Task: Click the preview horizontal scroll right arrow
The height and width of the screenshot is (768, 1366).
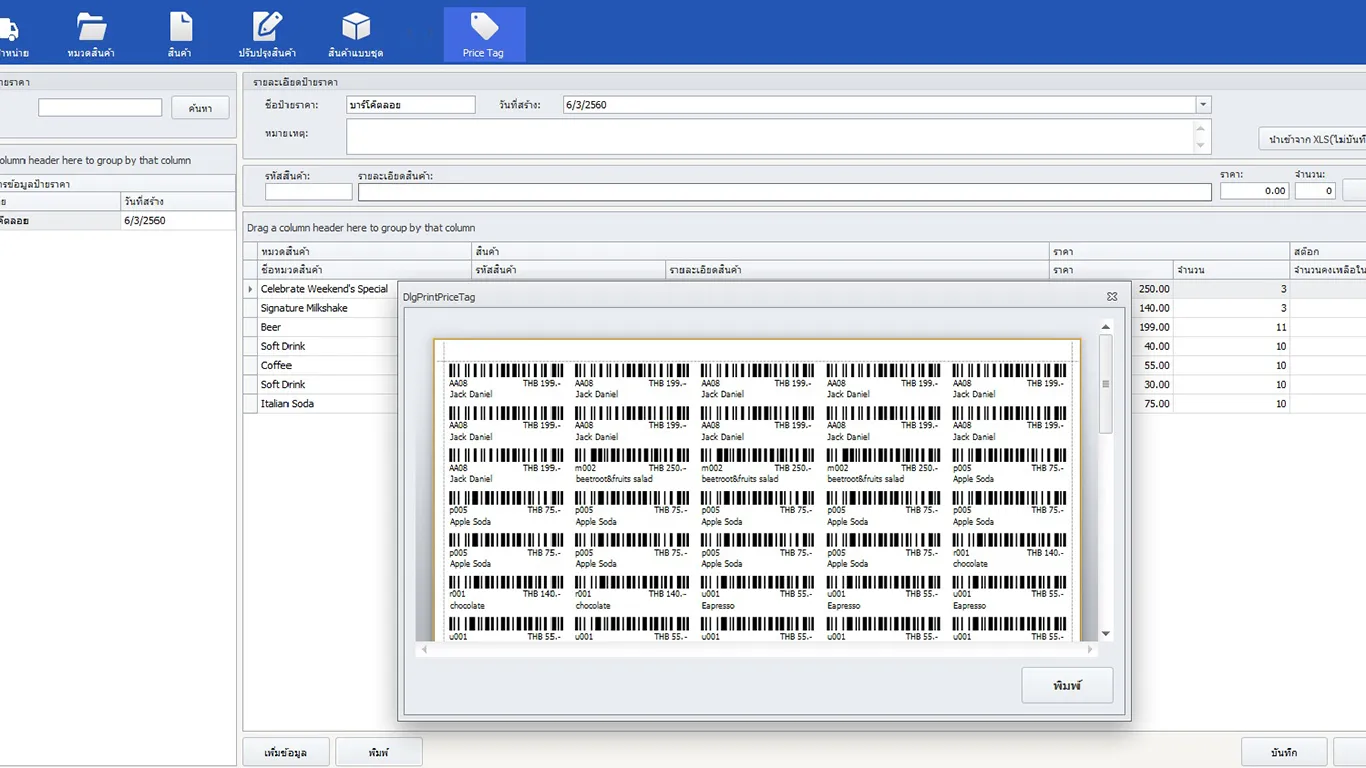Action: [1090, 649]
